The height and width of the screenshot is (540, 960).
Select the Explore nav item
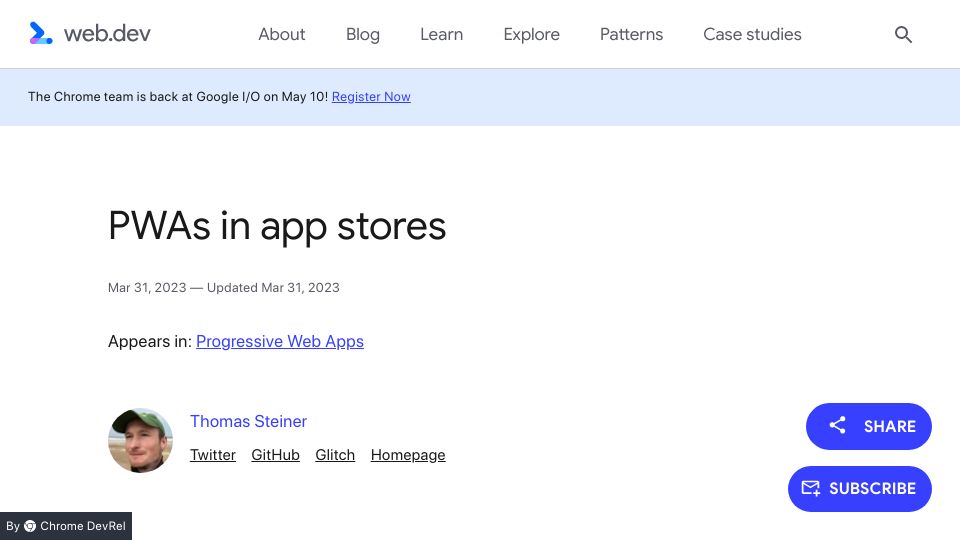click(x=531, y=34)
